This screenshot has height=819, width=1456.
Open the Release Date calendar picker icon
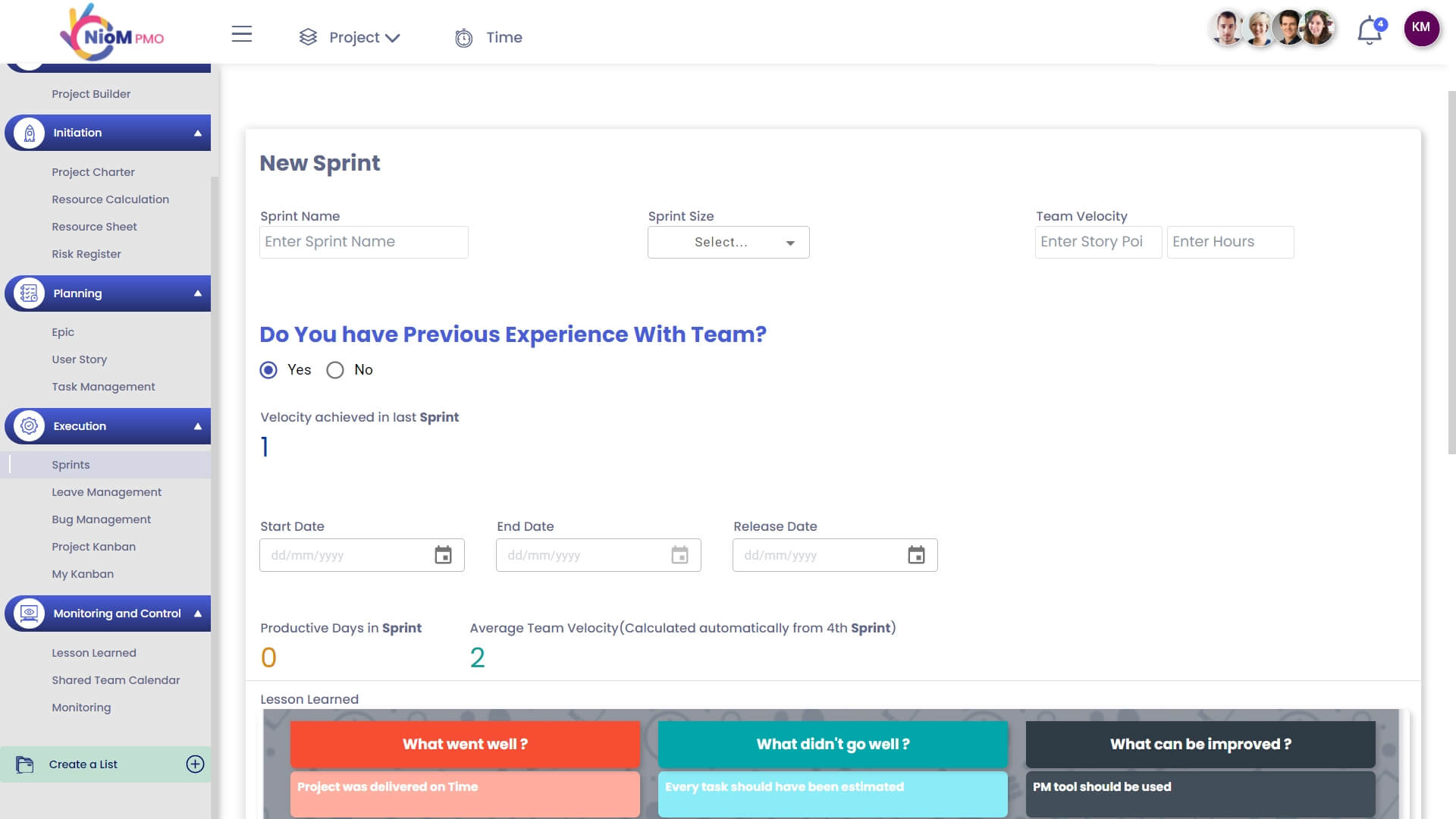pyautogui.click(x=916, y=555)
